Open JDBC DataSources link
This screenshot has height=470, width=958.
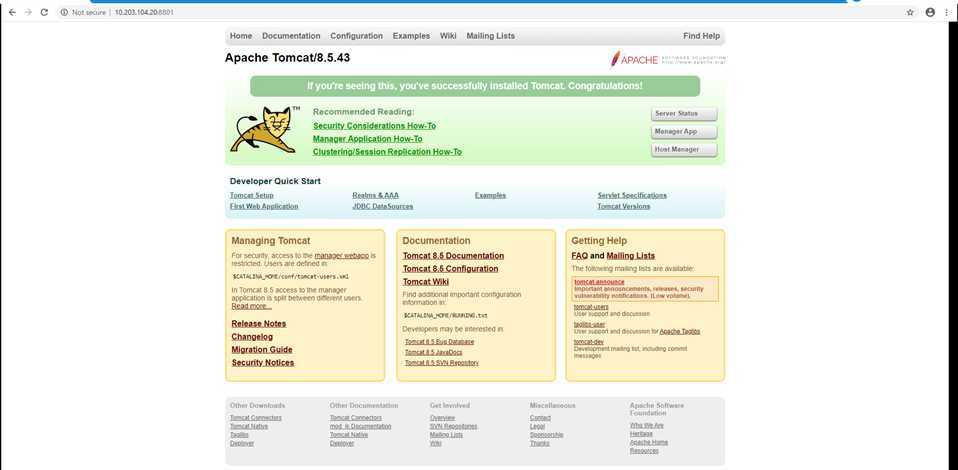click(382, 207)
